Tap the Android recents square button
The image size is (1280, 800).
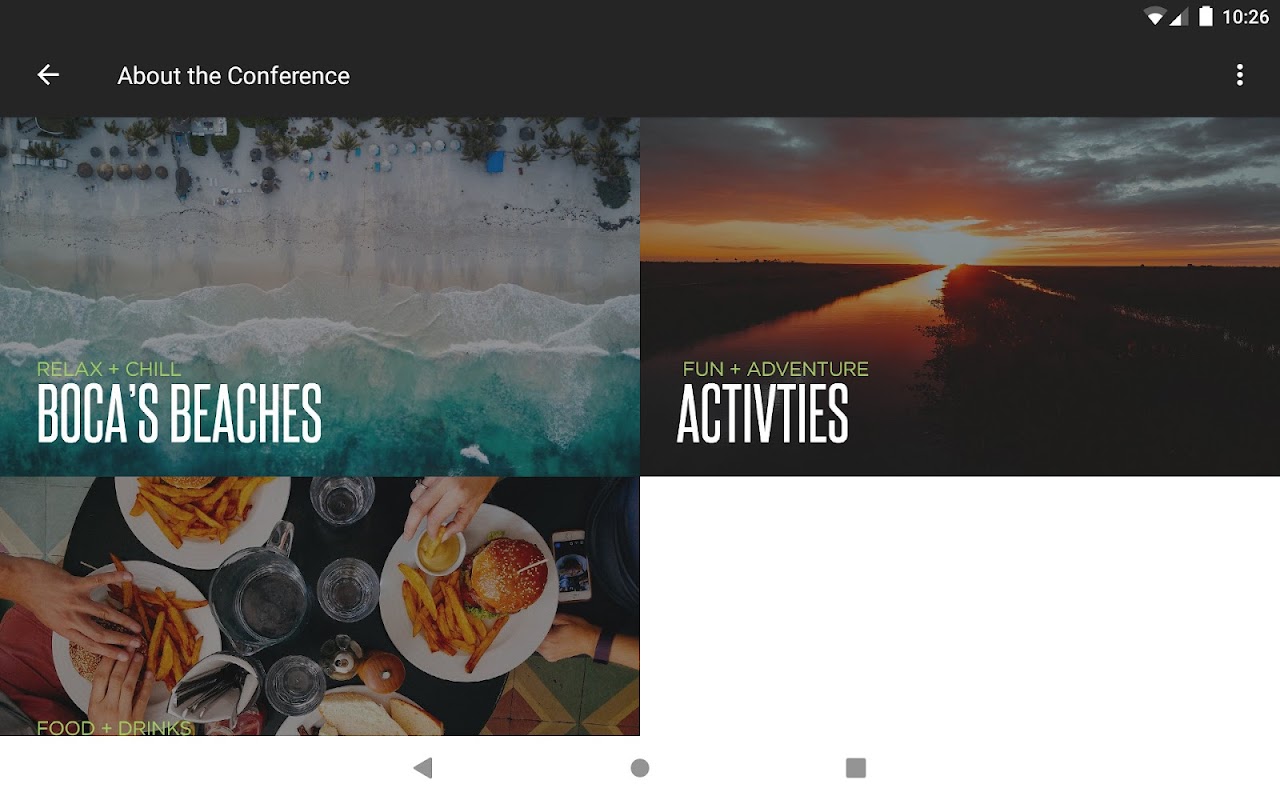856,768
